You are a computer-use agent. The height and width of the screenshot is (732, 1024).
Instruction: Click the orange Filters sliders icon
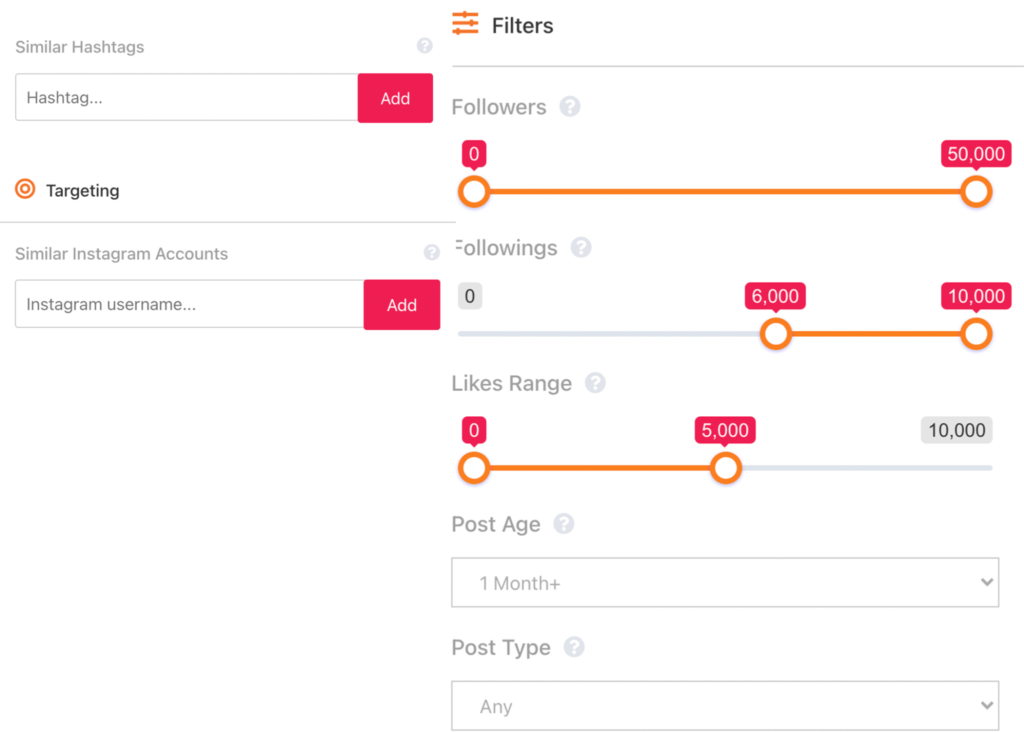coord(466,24)
